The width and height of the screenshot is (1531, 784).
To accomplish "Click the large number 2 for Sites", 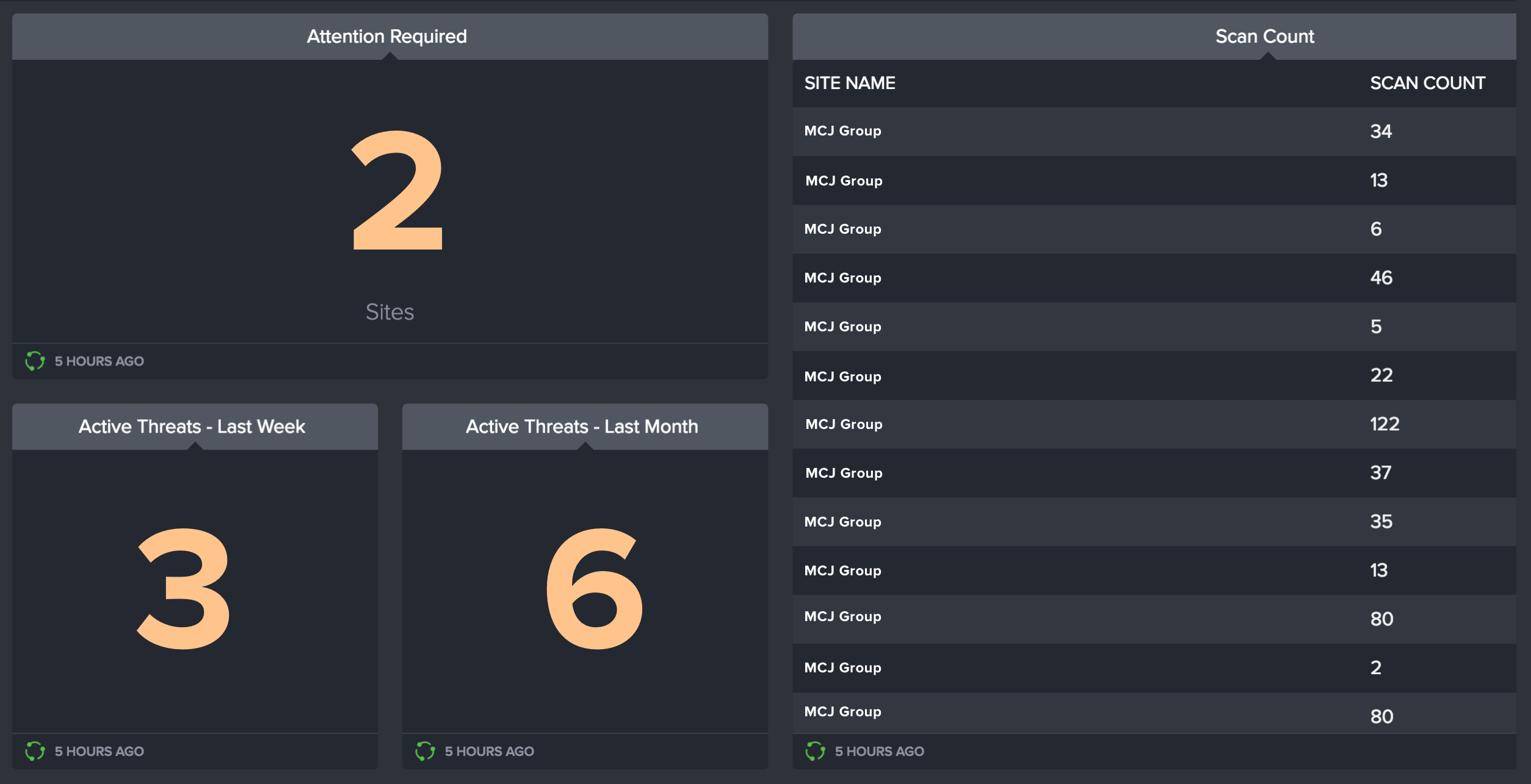I will tap(397, 190).
